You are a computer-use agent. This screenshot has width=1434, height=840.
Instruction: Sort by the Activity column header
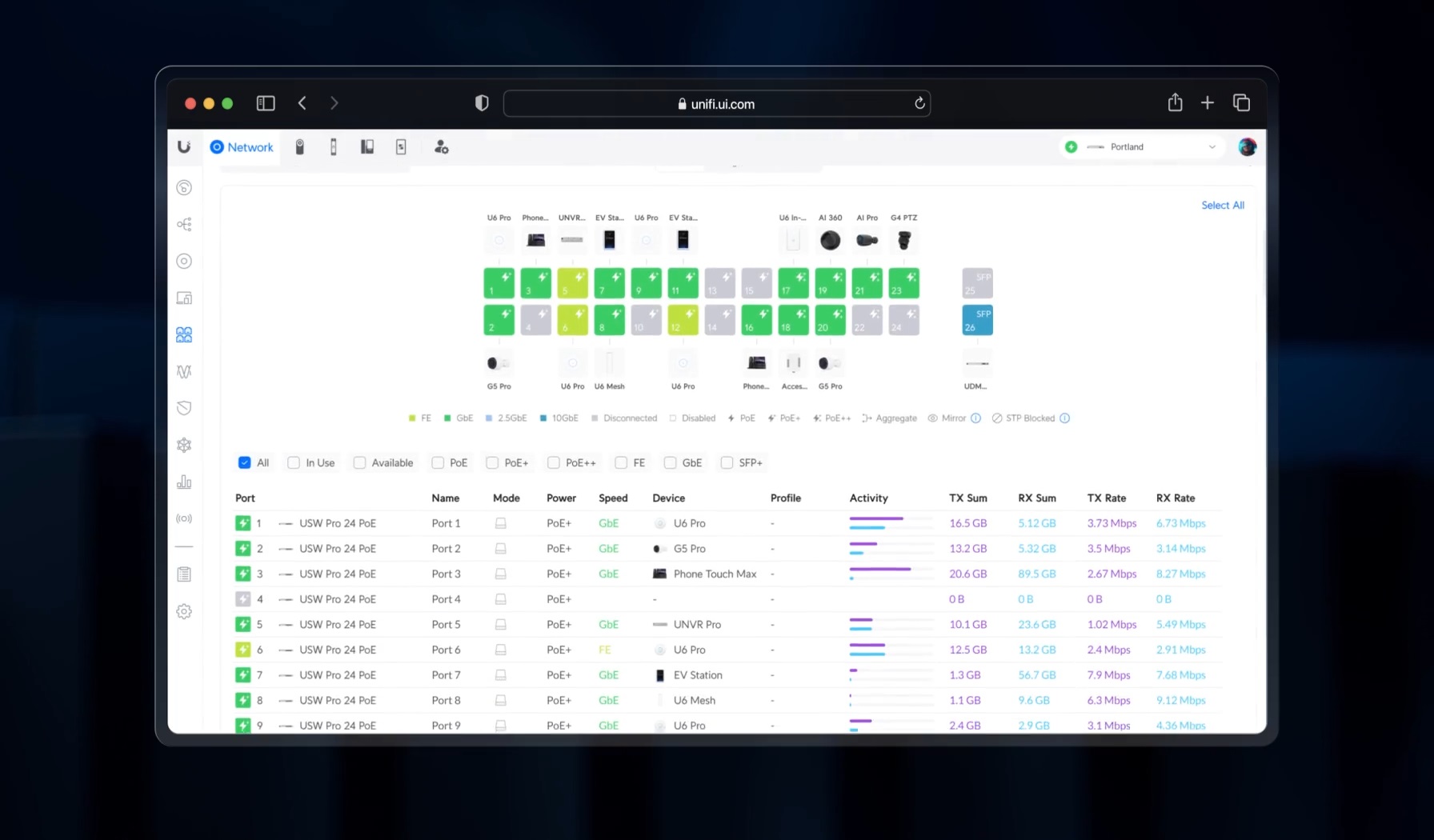coord(869,498)
